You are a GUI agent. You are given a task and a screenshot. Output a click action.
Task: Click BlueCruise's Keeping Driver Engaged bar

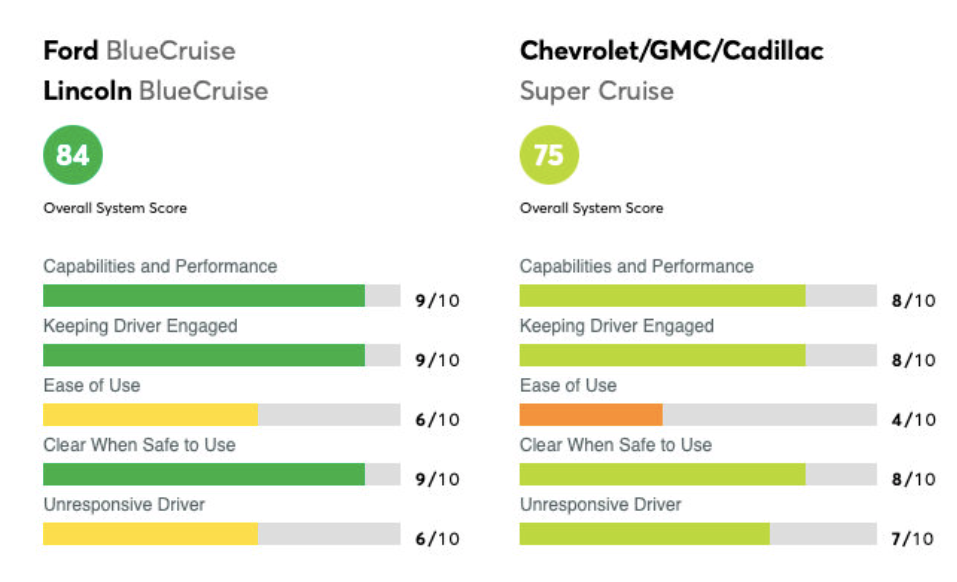pyautogui.click(x=204, y=355)
